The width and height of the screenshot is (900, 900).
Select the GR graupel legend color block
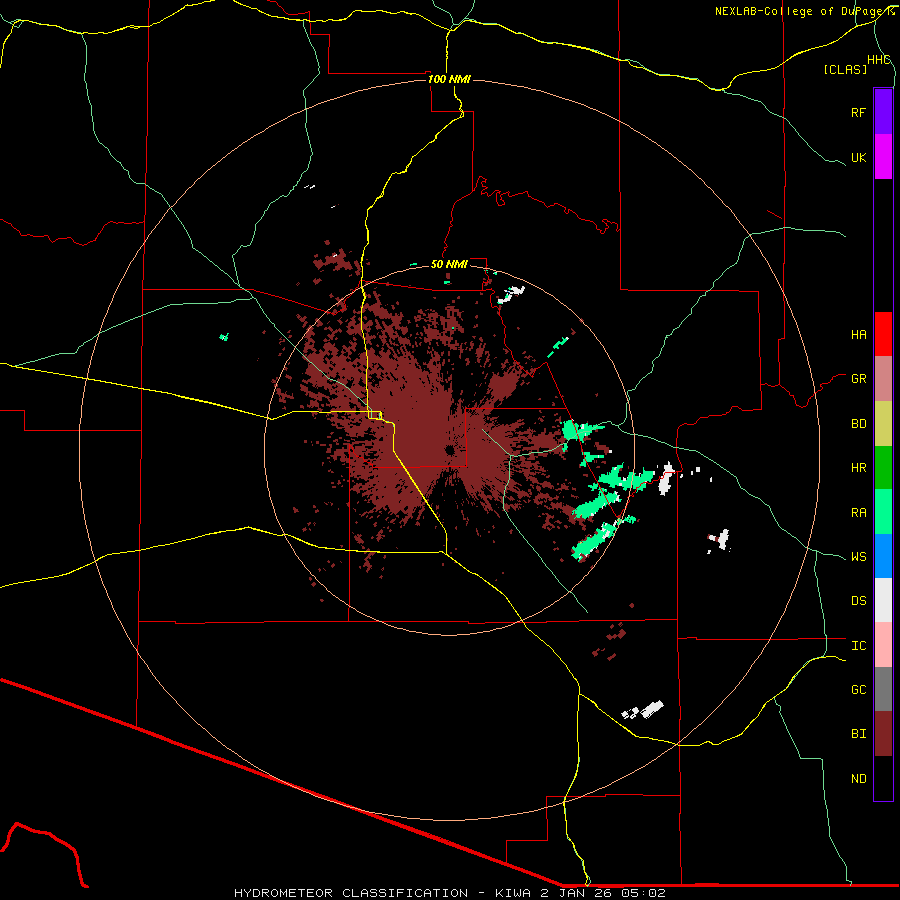click(x=883, y=379)
